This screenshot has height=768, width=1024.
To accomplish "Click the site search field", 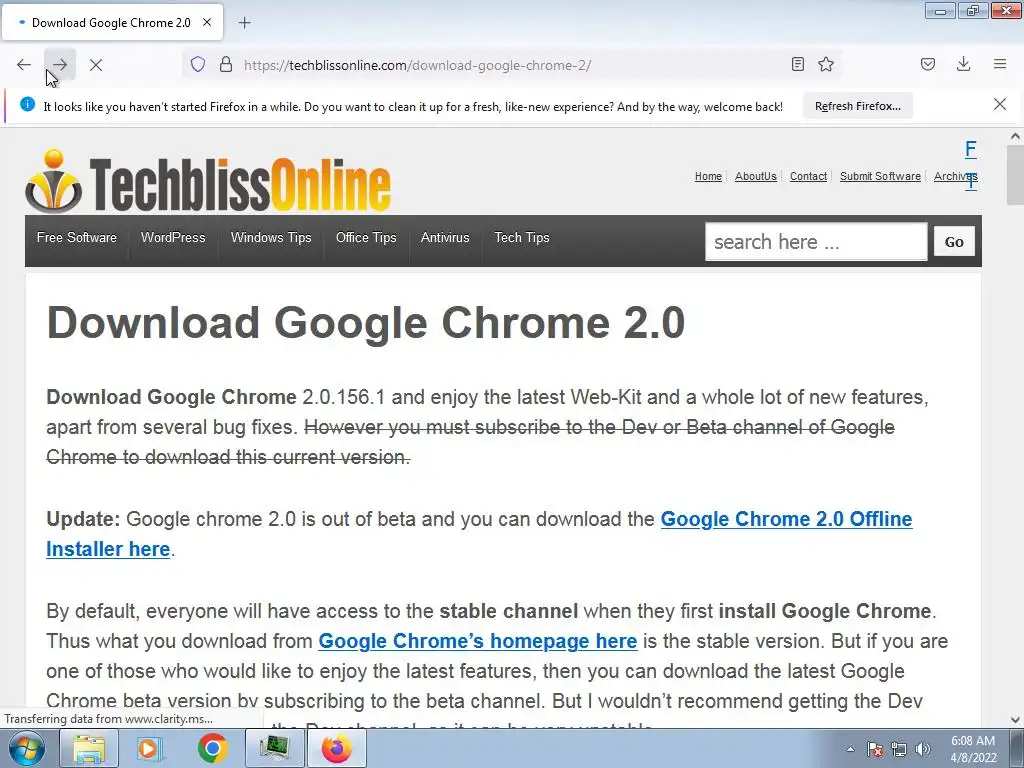I will click(x=816, y=242).
